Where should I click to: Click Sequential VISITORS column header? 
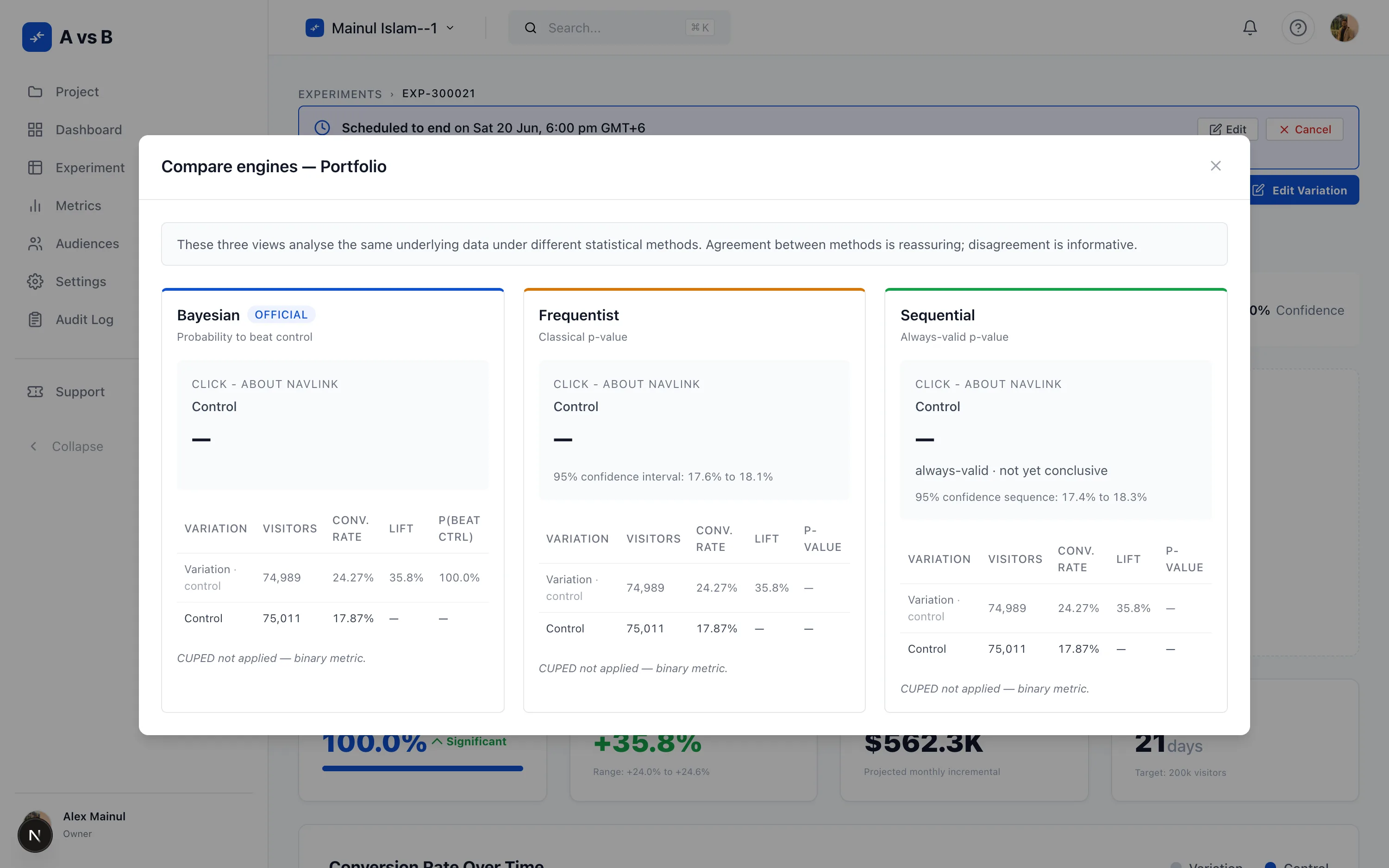click(1015, 559)
